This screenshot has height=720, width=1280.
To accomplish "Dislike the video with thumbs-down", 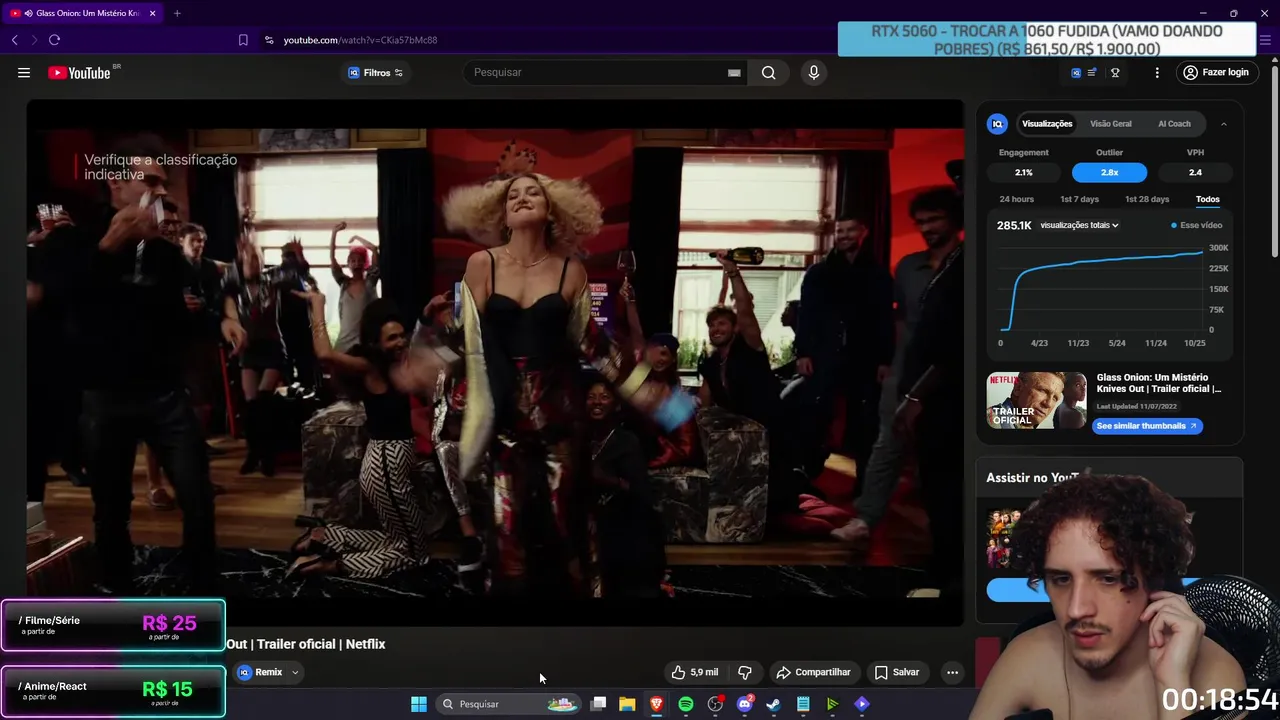I will pyautogui.click(x=745, y=672).
